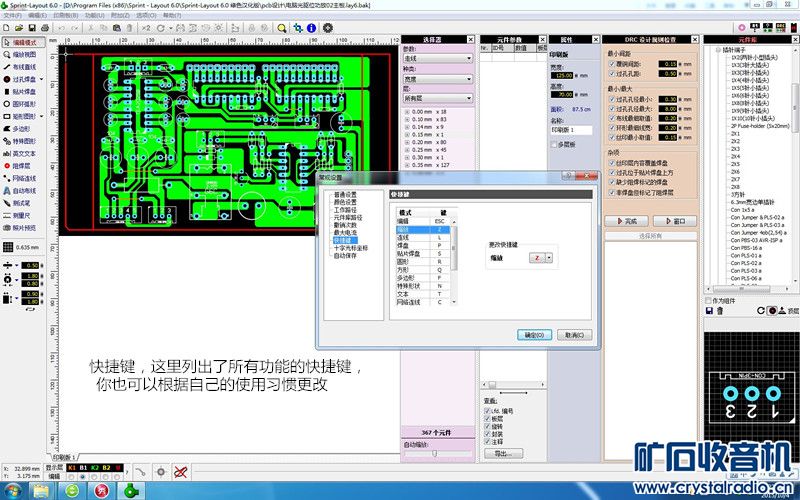Click the 窗口 button in DRC panel
Screen dimensions: 800x500
(675, 221)
